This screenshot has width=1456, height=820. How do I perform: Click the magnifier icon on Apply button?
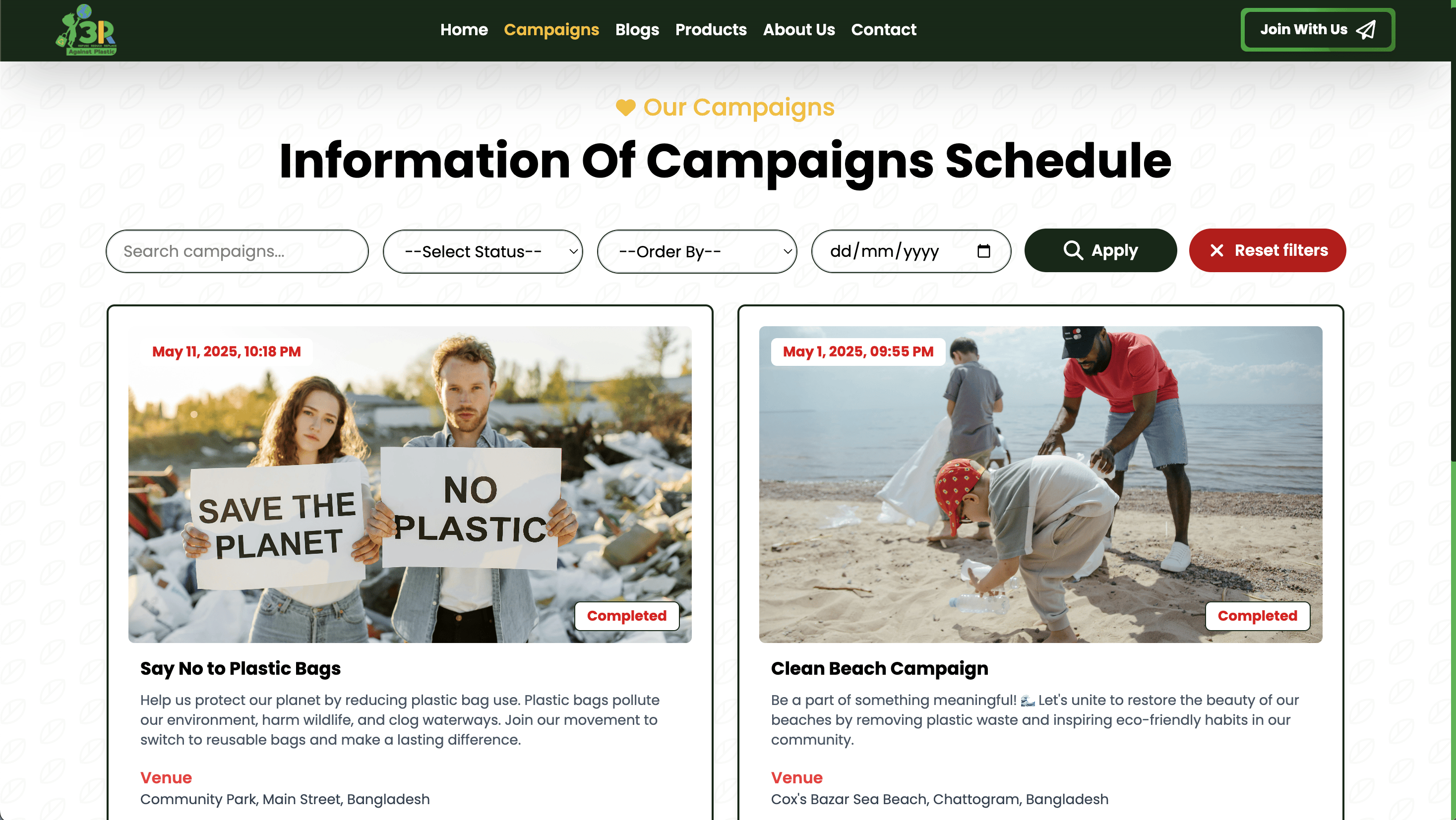1073,250
